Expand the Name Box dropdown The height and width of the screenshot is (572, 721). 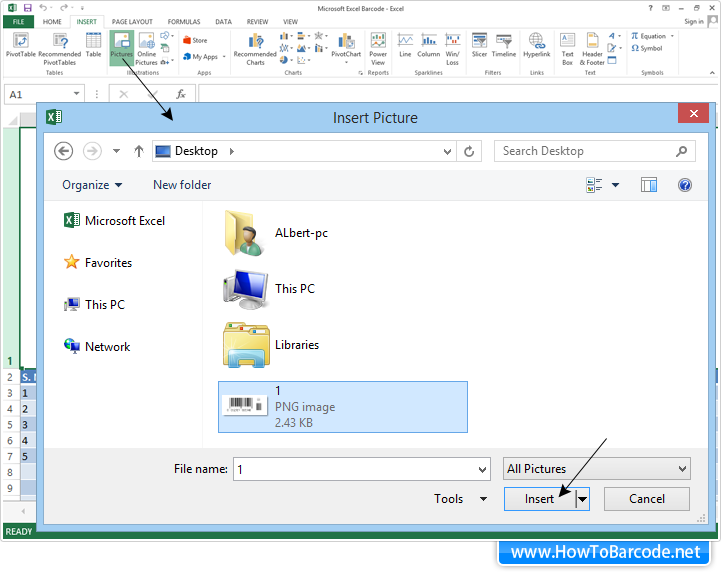point(76,94)
